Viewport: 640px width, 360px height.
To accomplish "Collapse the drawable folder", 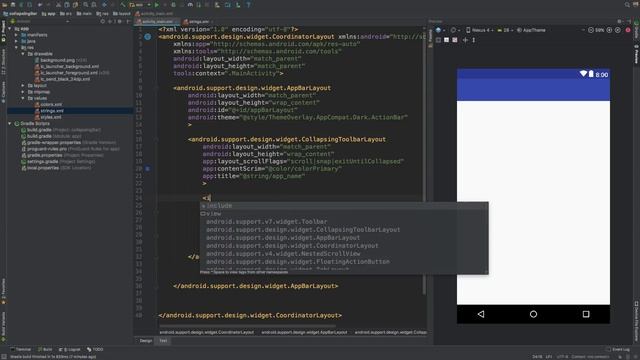I will click(x=23, y=54).
